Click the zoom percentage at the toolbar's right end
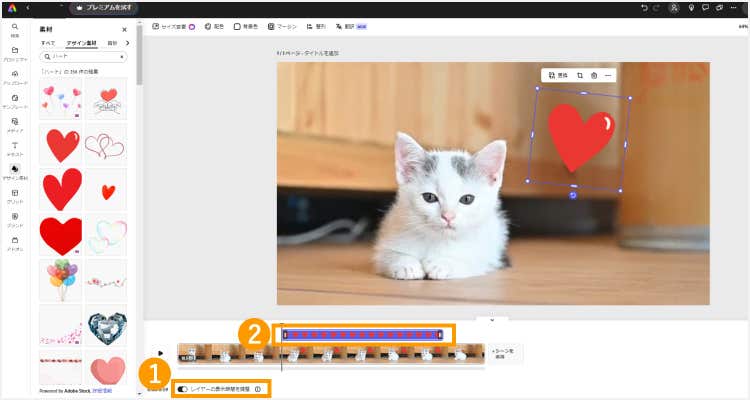The image size is (750, 400). click(x=743, y=27)
